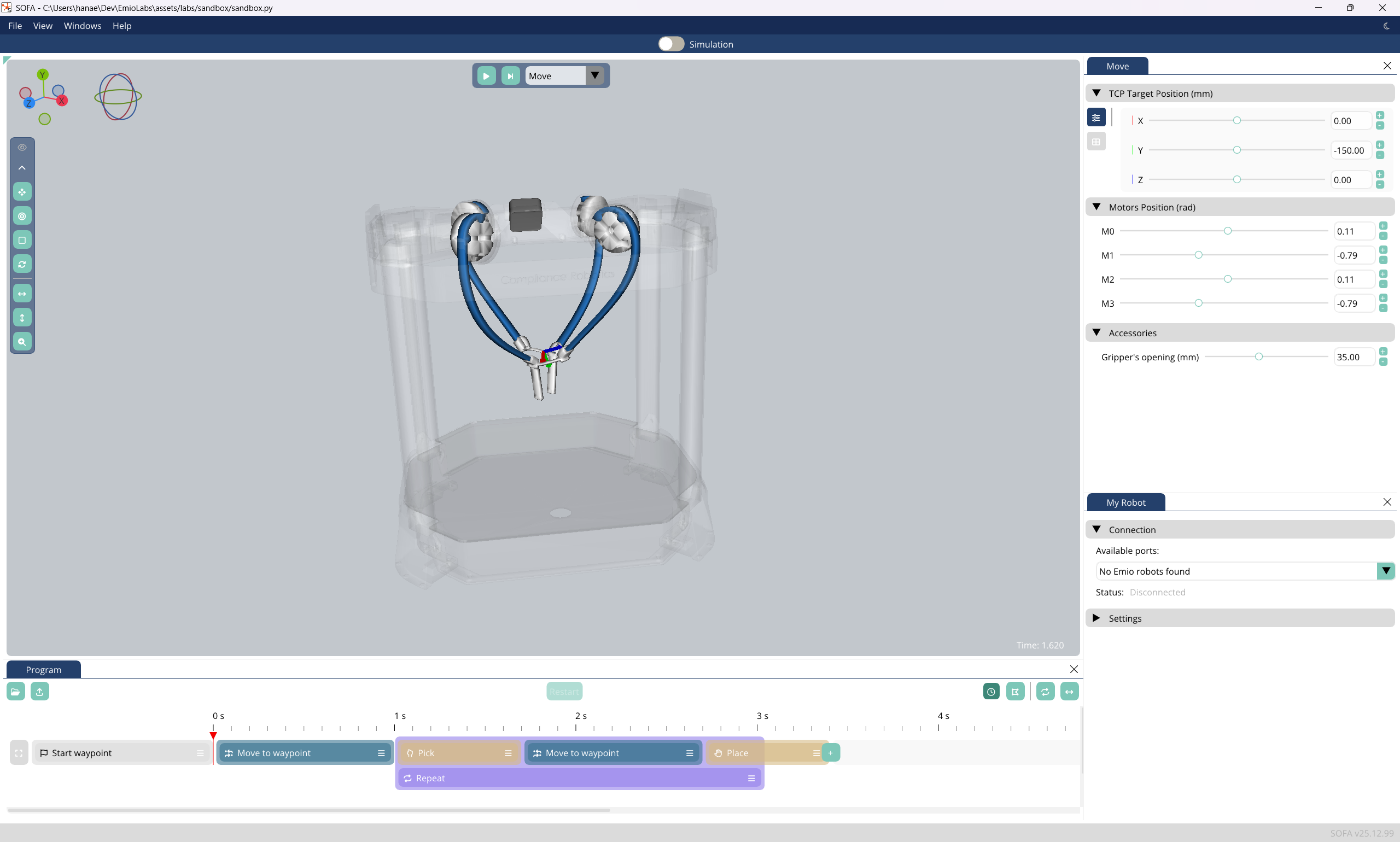Toggle dark mode with the moon icon

(1386, 26)
